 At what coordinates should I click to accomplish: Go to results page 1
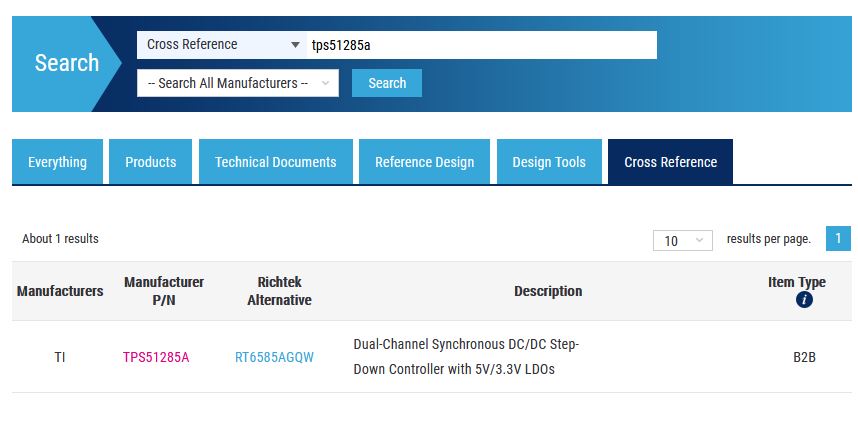click(838, 239)
